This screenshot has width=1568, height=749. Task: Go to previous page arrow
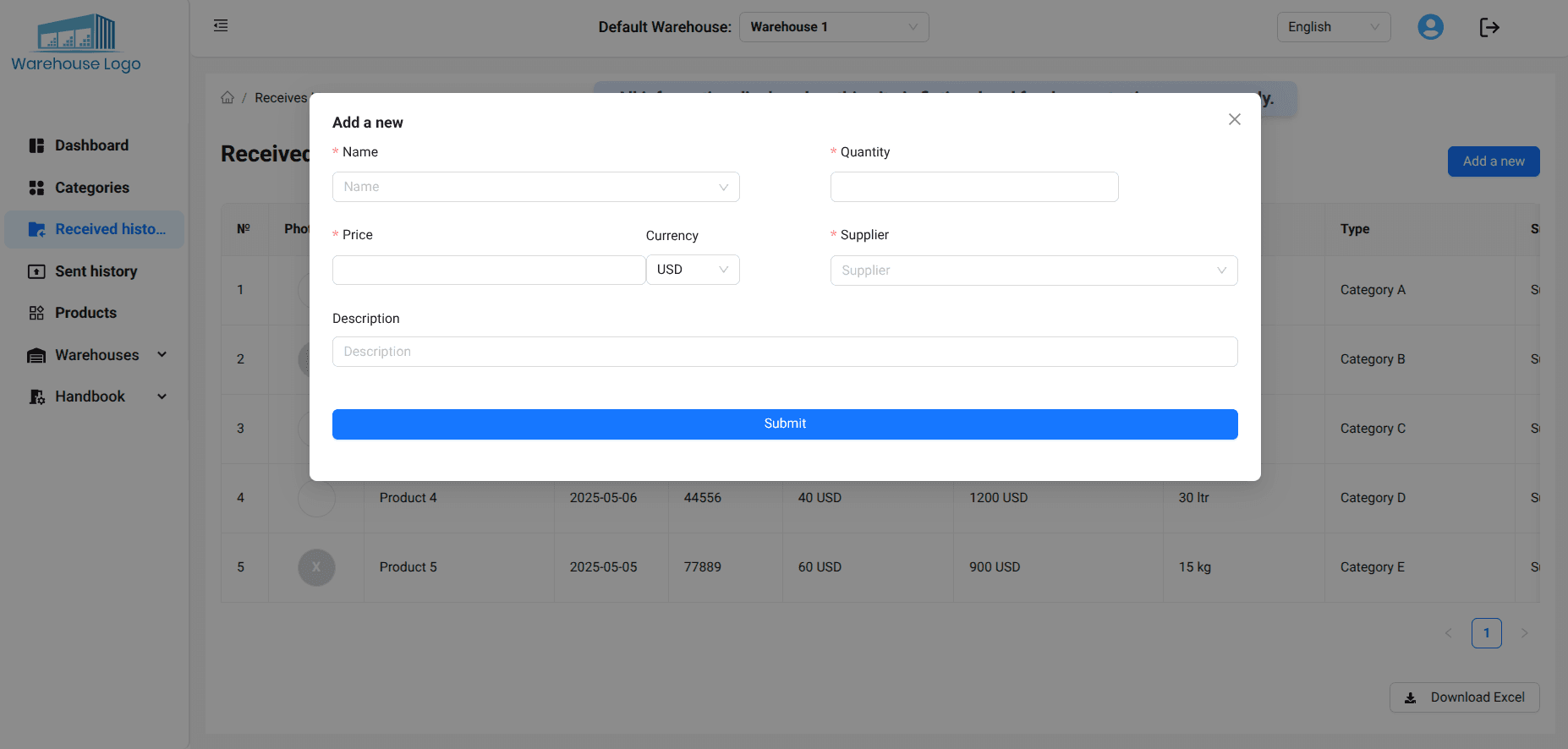(1448, 633)
